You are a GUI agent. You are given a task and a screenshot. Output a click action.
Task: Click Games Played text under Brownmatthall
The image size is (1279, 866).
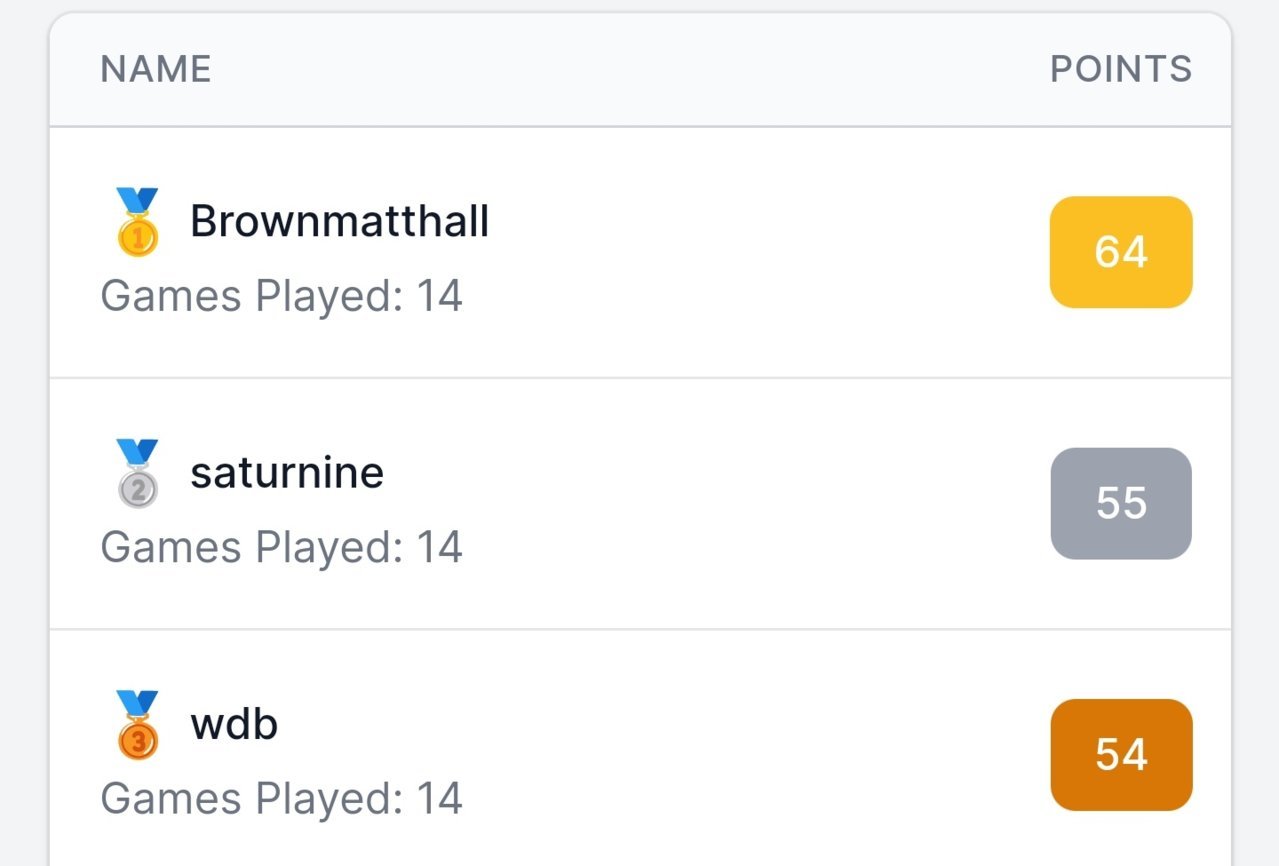click(281, 297)
